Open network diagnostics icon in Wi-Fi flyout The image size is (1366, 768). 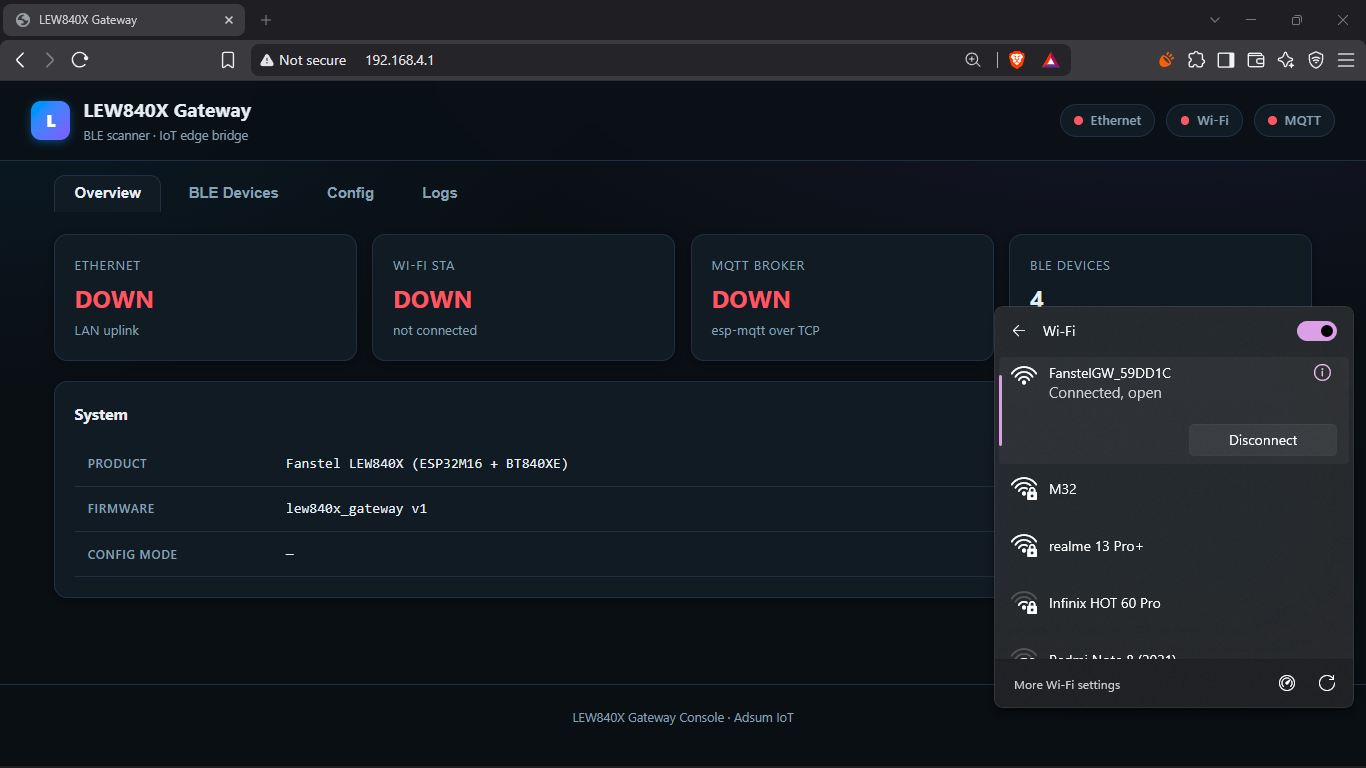(1287, 683)
